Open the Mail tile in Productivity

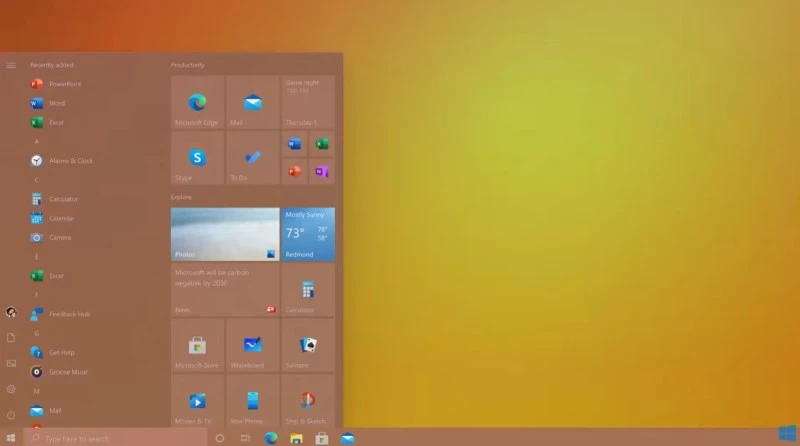[x=253, y=102]
